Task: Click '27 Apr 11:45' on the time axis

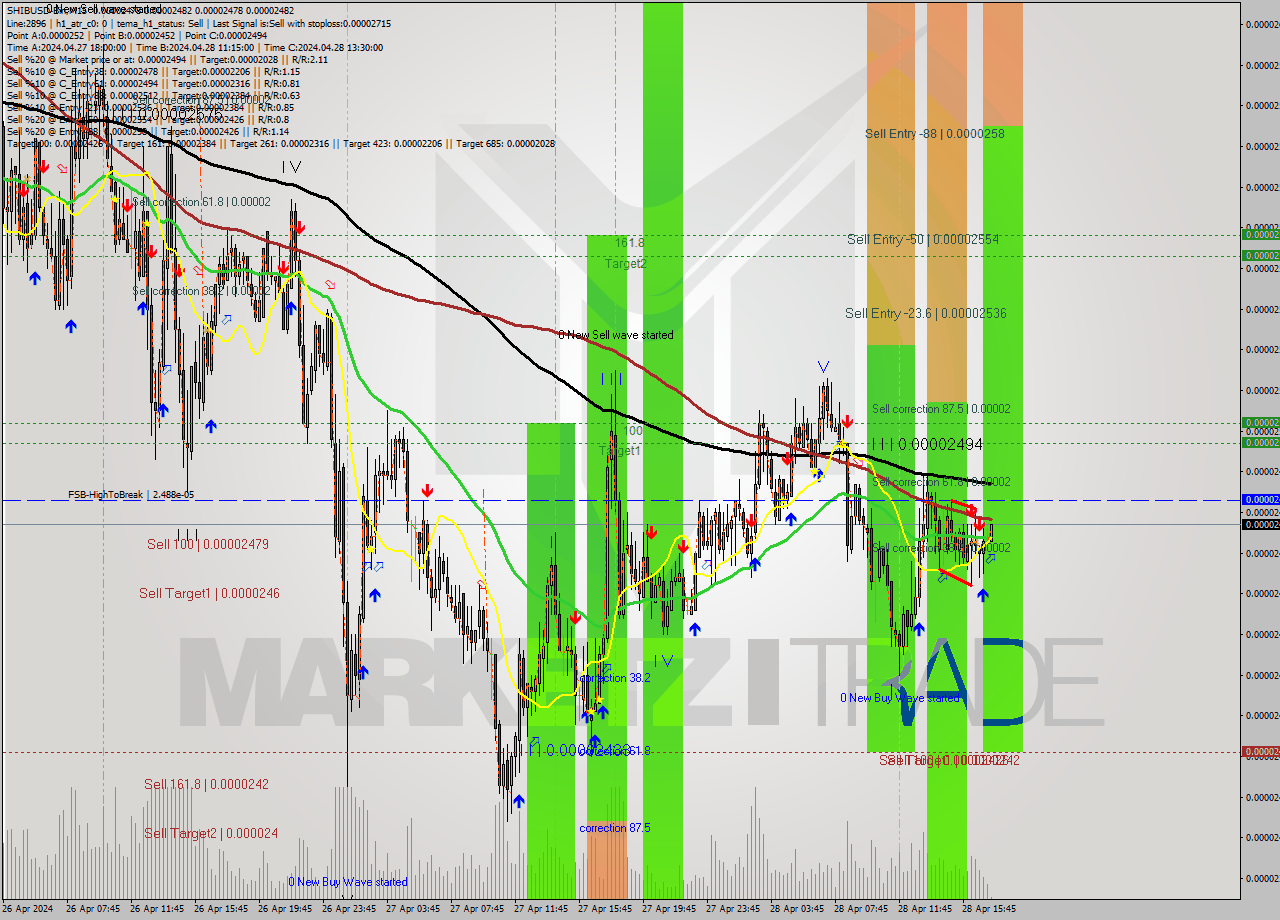Action: point(543,909)
